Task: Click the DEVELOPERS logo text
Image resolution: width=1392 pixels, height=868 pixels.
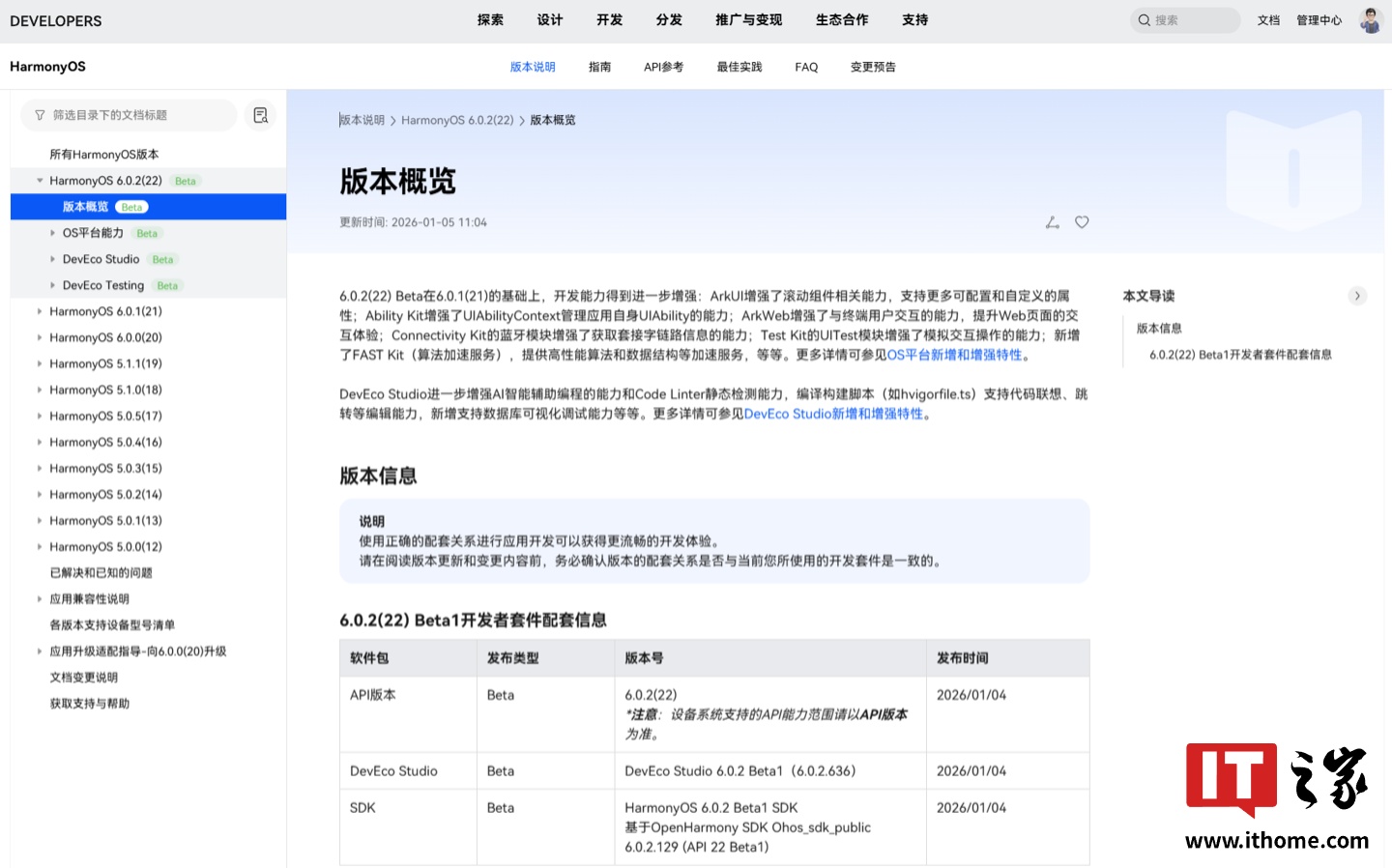Action: click(x=55, y=20)
